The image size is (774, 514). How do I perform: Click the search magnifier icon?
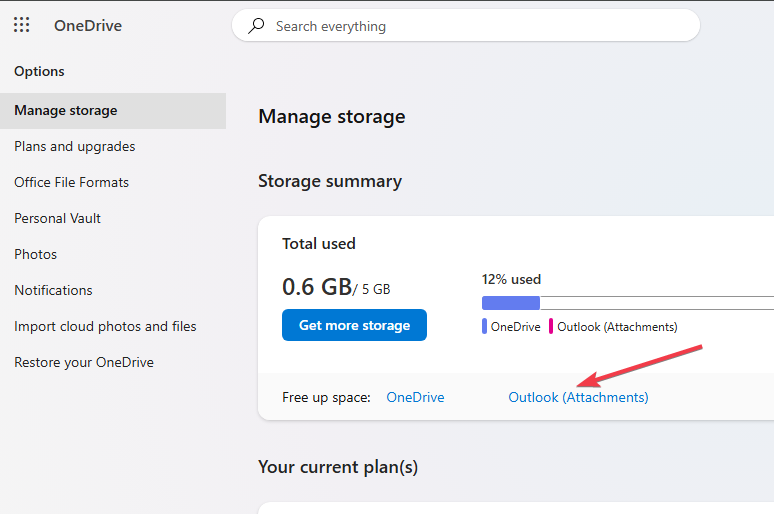(x=256, y=25)
